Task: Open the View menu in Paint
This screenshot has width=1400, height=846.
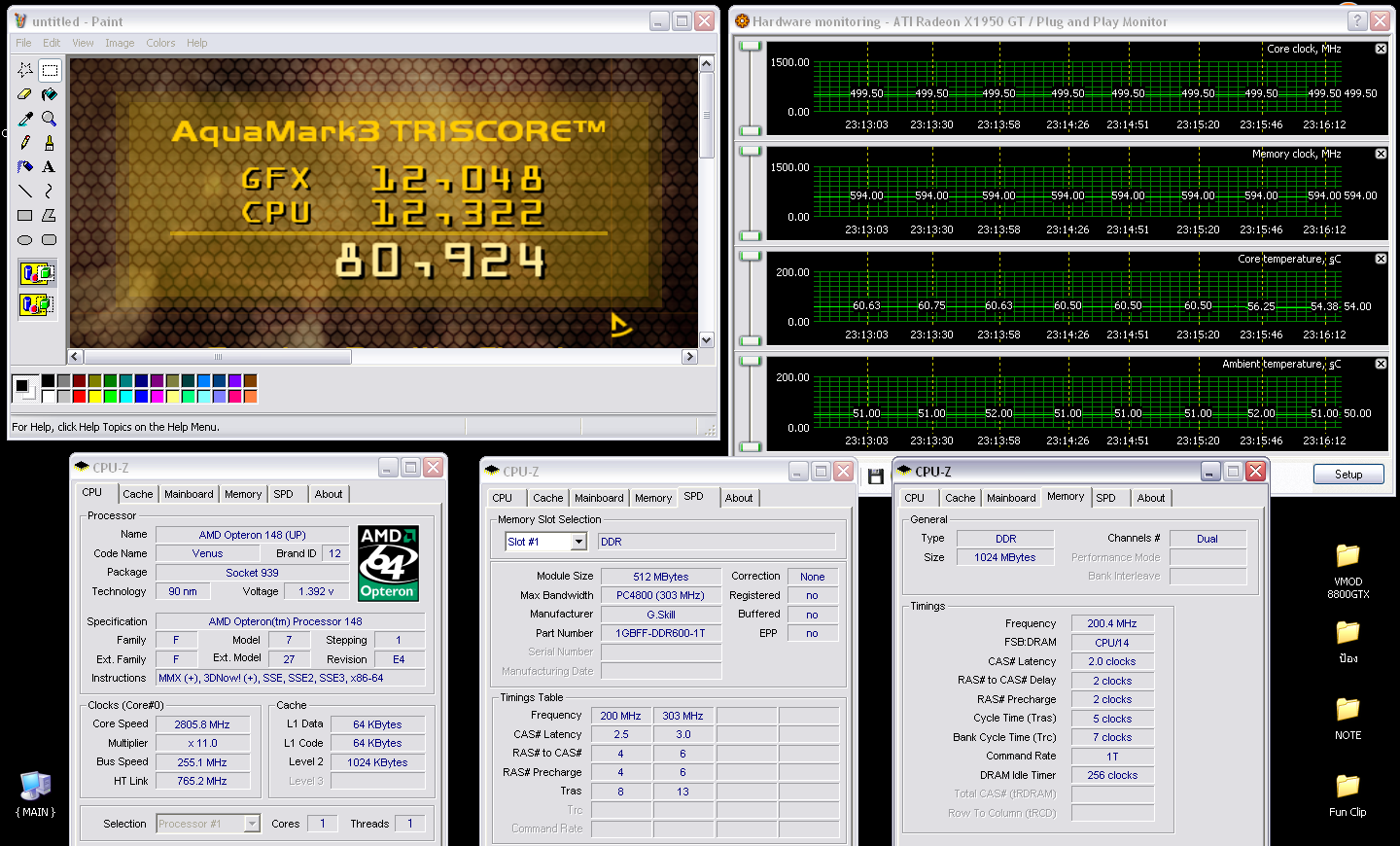Action: point(83,43)
